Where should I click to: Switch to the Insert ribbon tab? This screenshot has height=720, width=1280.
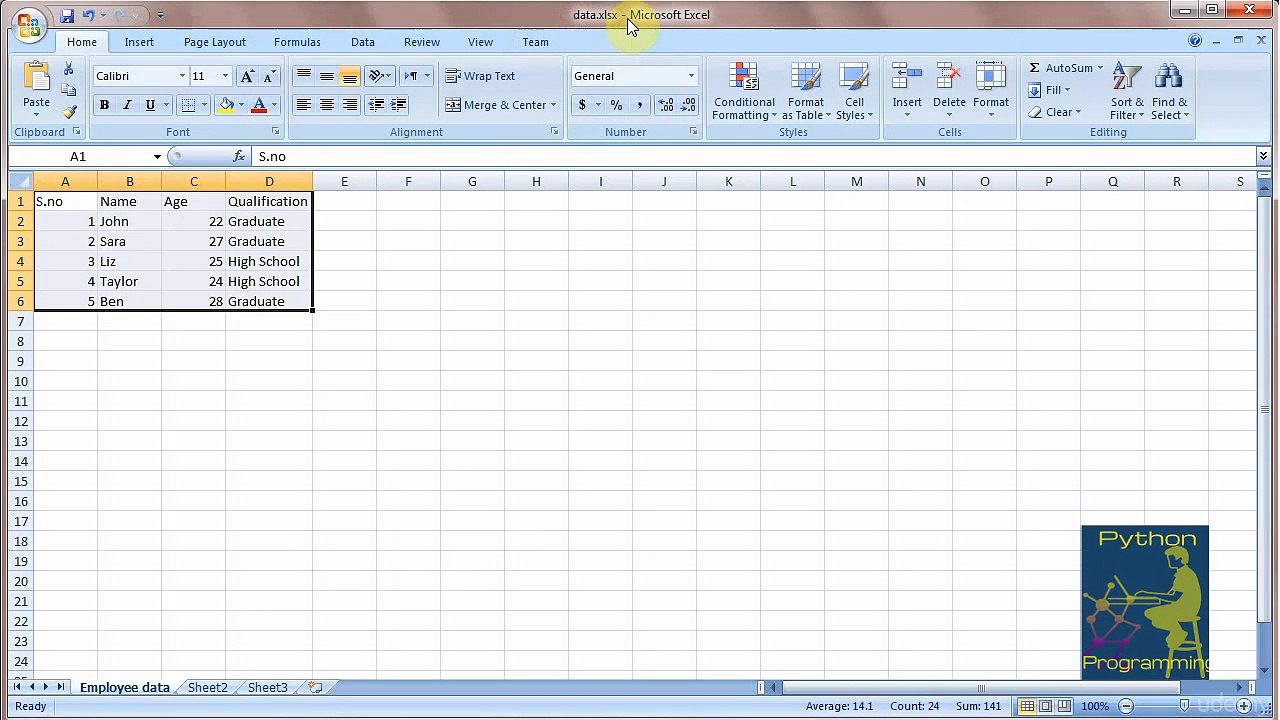tap(139, 42)
